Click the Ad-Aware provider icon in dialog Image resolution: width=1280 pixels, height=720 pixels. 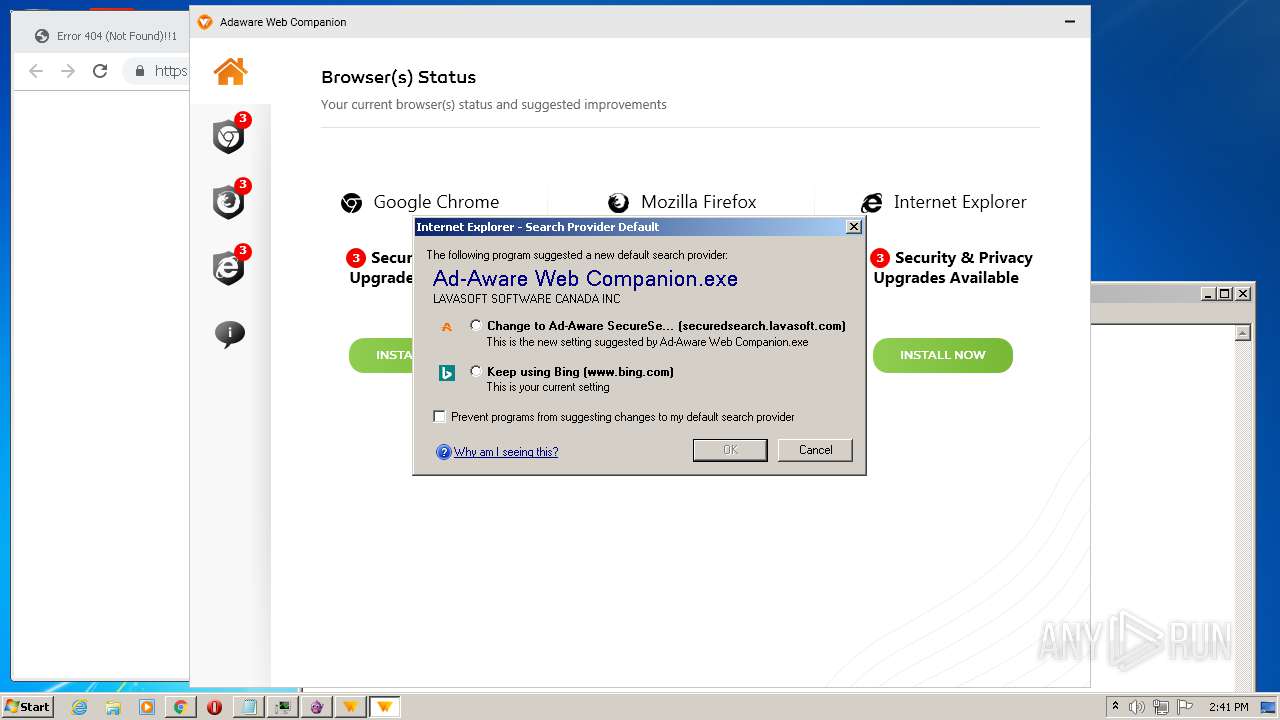(x=447, y=326)
